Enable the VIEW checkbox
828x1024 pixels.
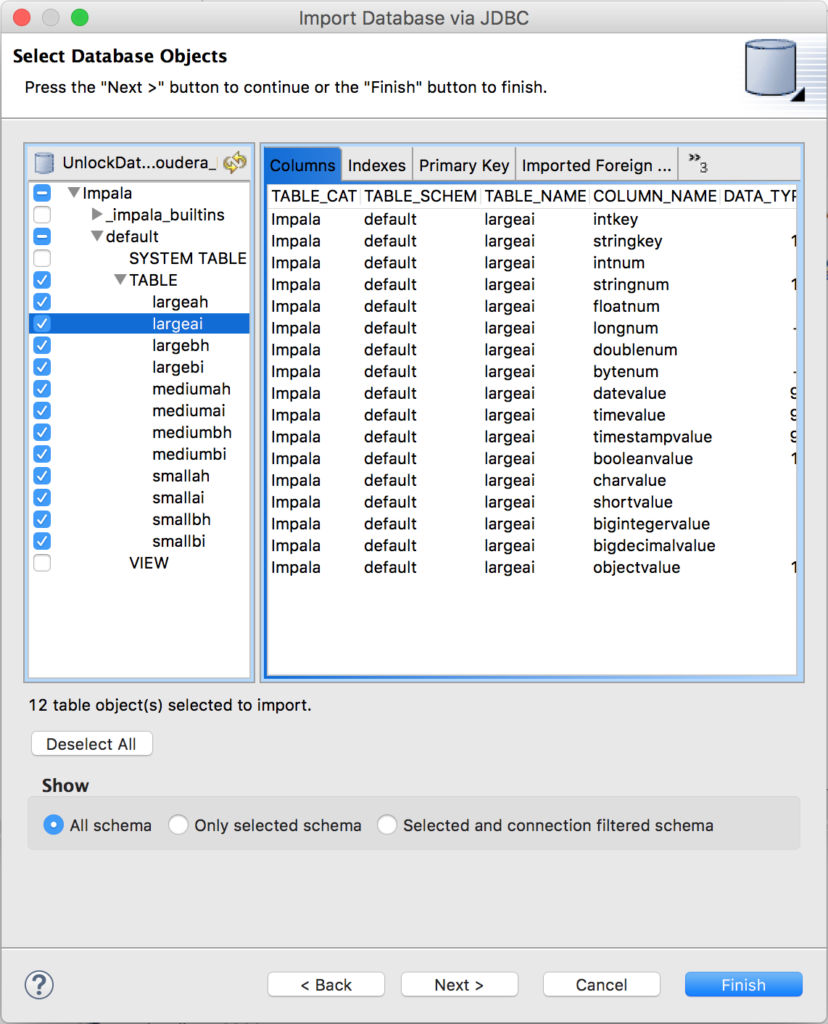point(42,563)
